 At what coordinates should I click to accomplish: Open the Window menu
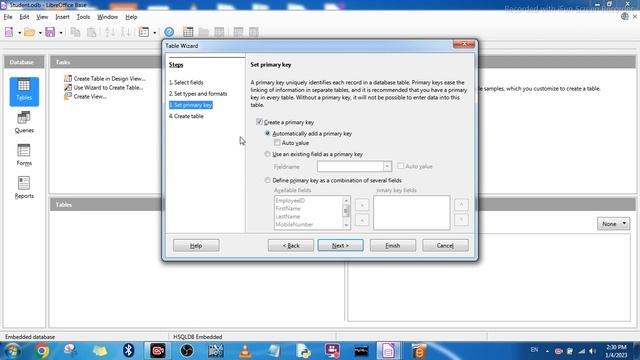[107, 17]
